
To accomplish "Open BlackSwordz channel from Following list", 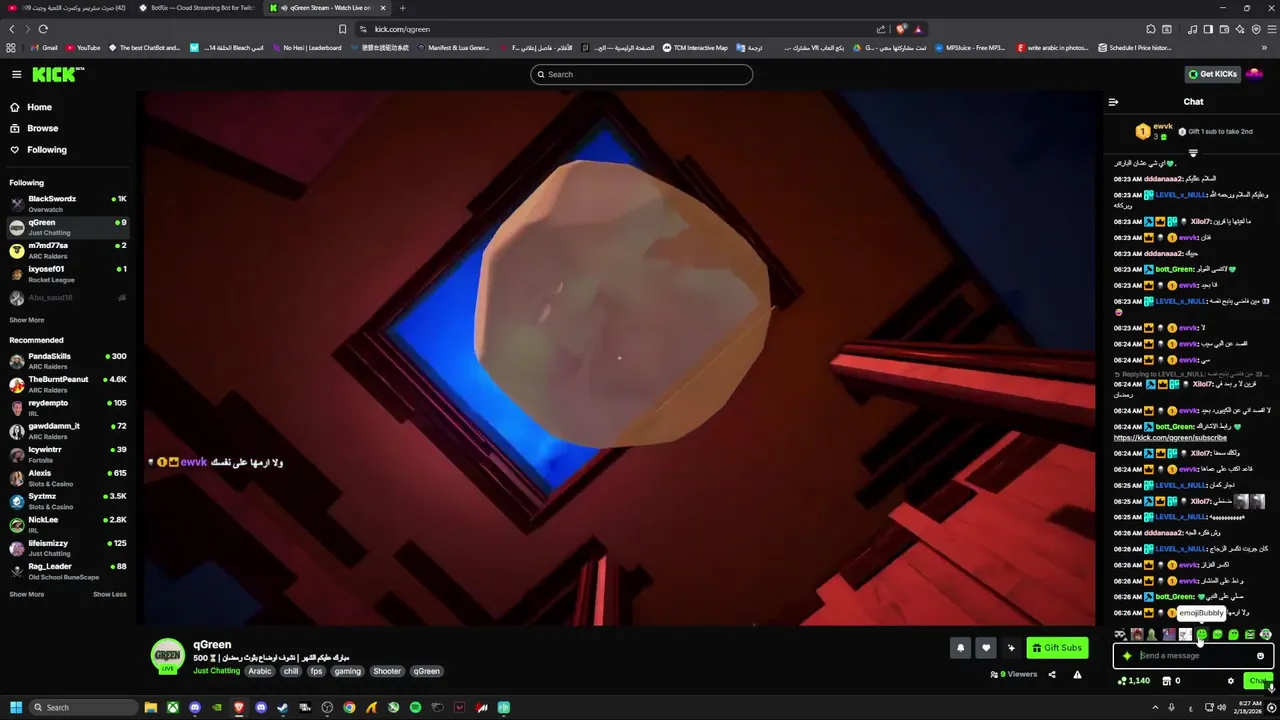I will [68, 203].
